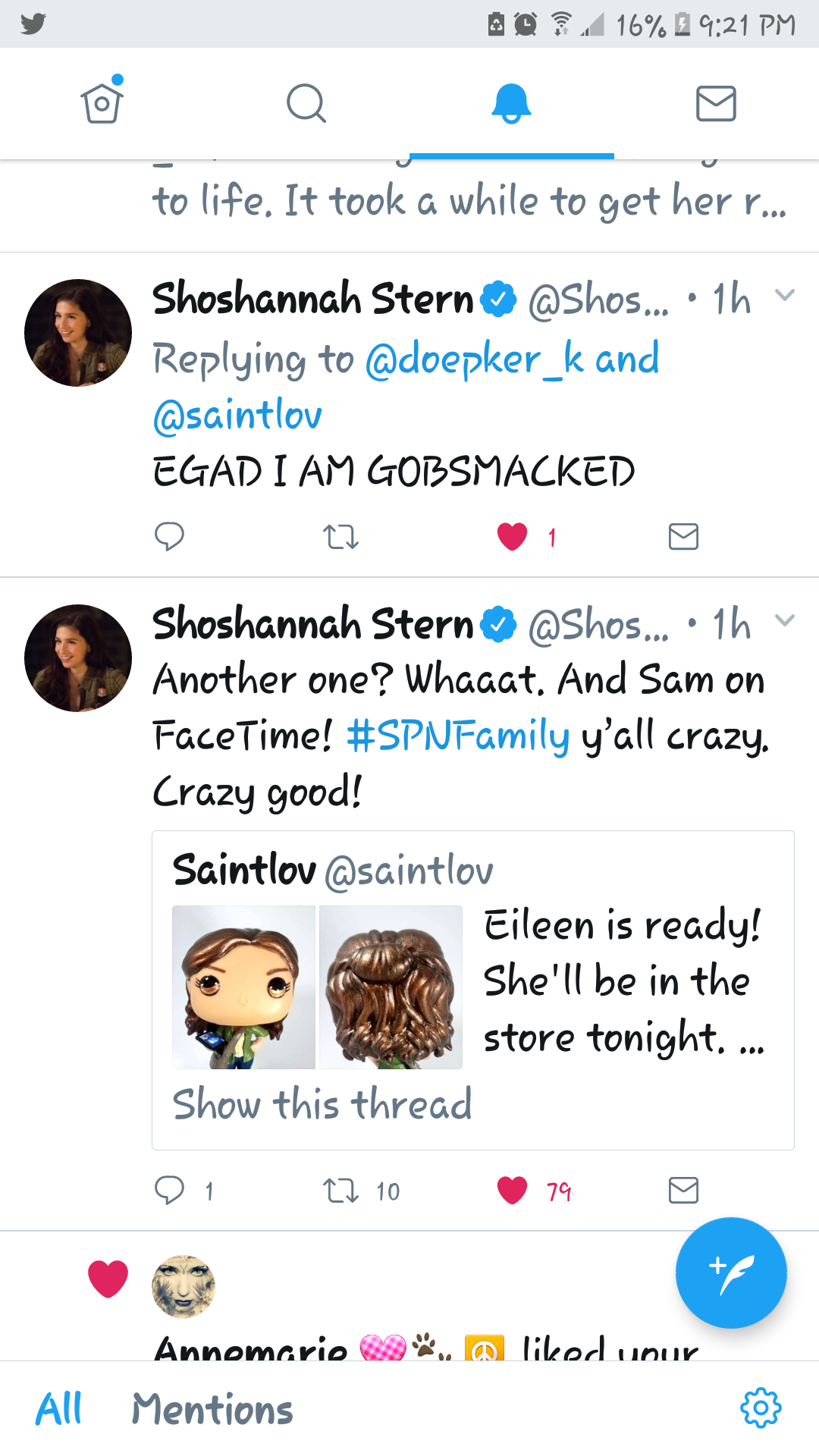Open the Home timeline tab
819x1456 pixels.
tap(102, 103)
